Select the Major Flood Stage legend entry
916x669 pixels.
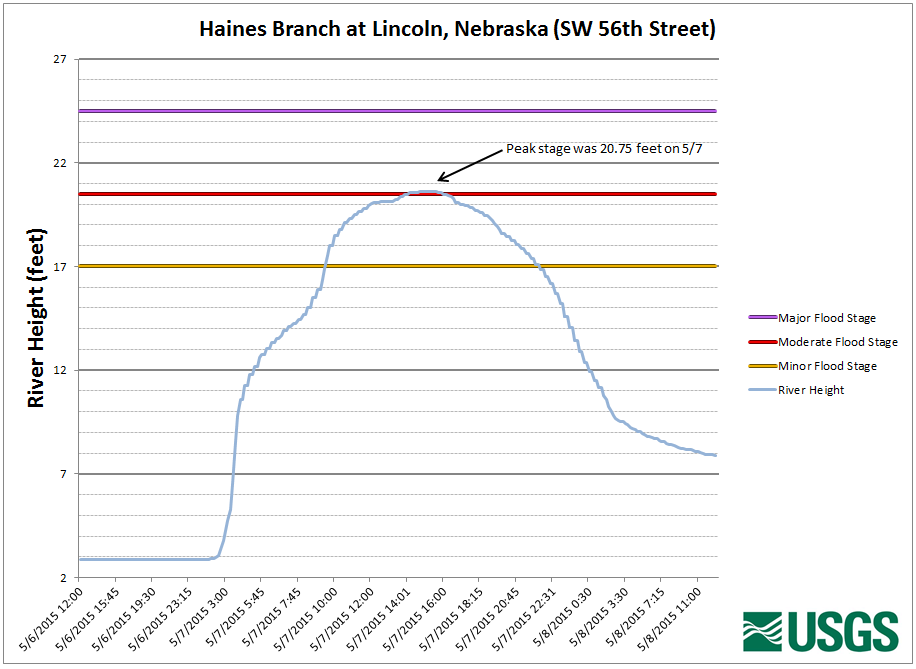813,318
